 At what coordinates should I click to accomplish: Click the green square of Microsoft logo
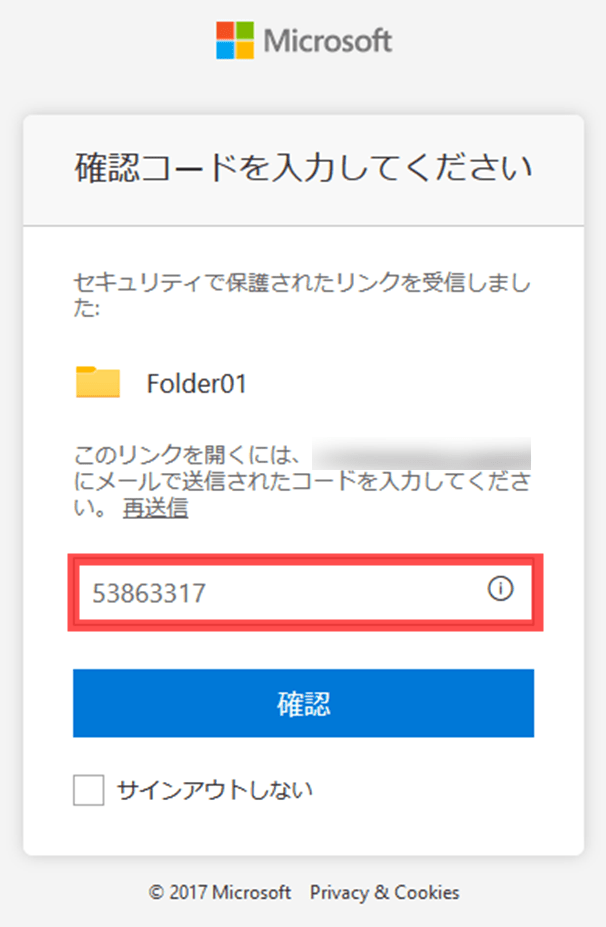click(x=245, y=31)
